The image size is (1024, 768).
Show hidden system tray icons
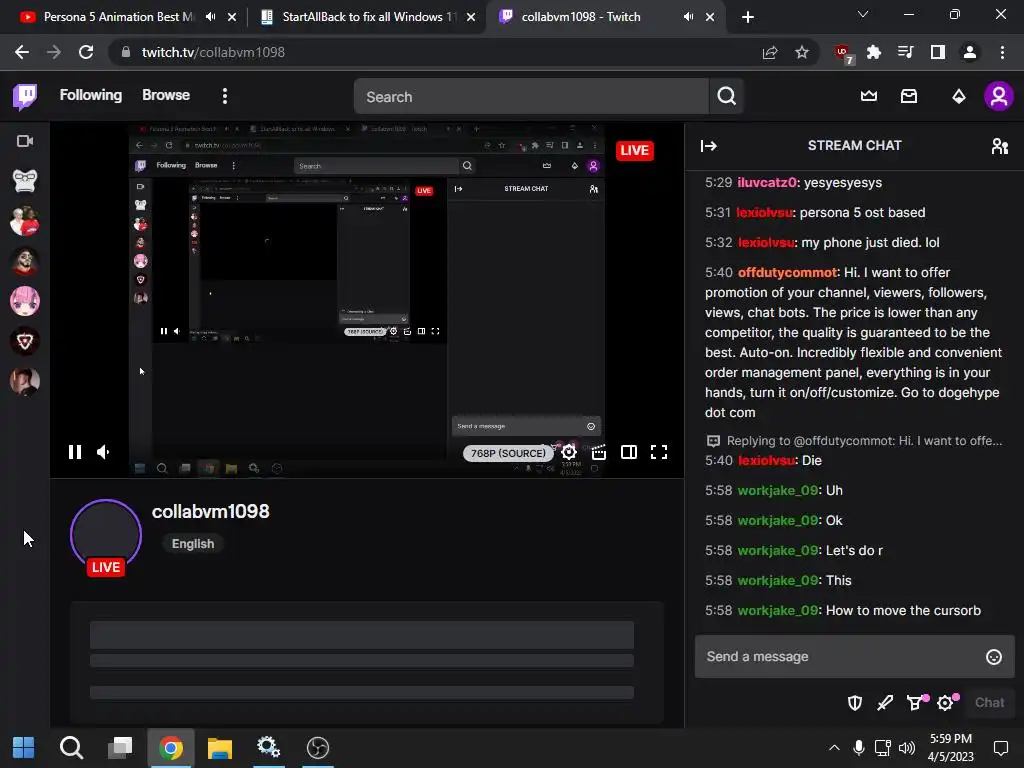point(834,748)
